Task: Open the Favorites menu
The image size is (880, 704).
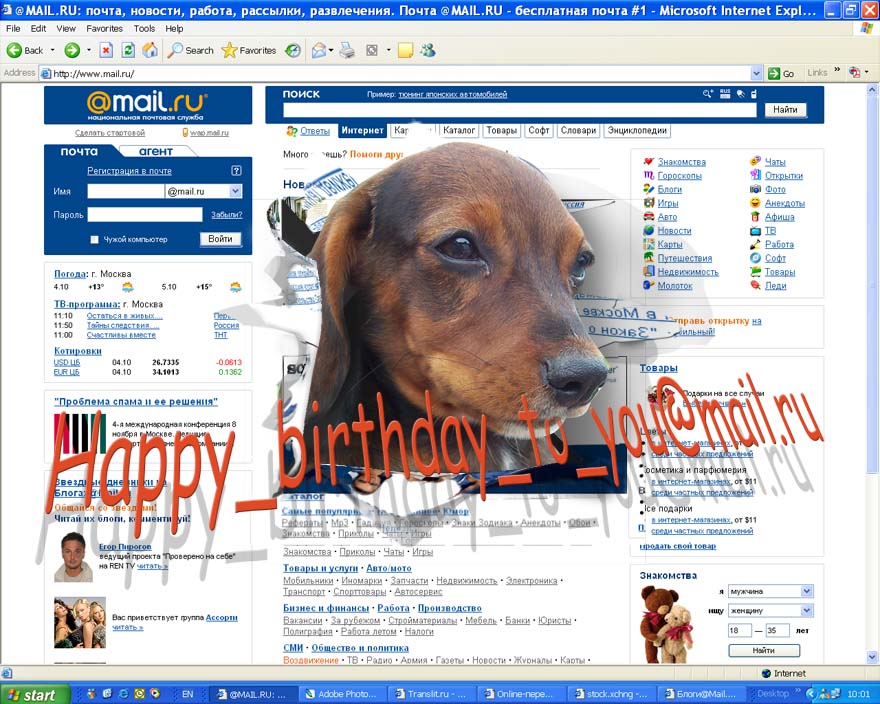Action: click(104, 29)
